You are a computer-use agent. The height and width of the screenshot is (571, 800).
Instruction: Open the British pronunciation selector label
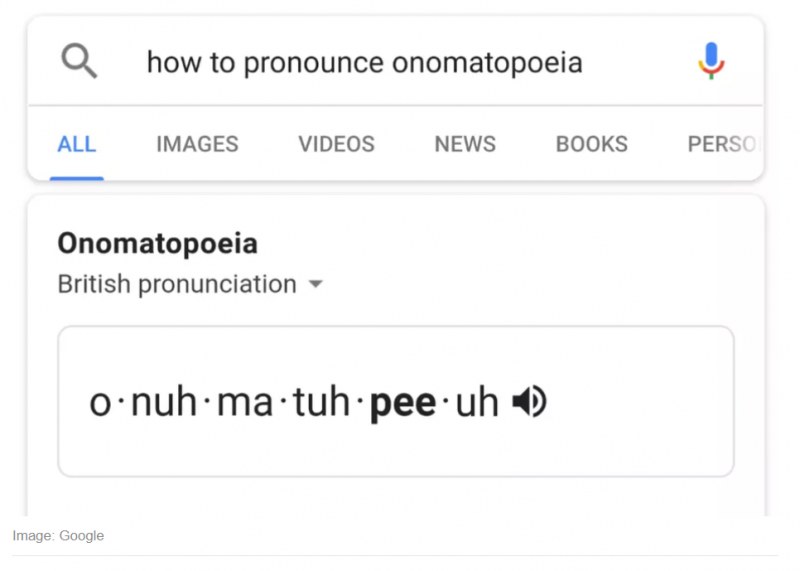177,284
